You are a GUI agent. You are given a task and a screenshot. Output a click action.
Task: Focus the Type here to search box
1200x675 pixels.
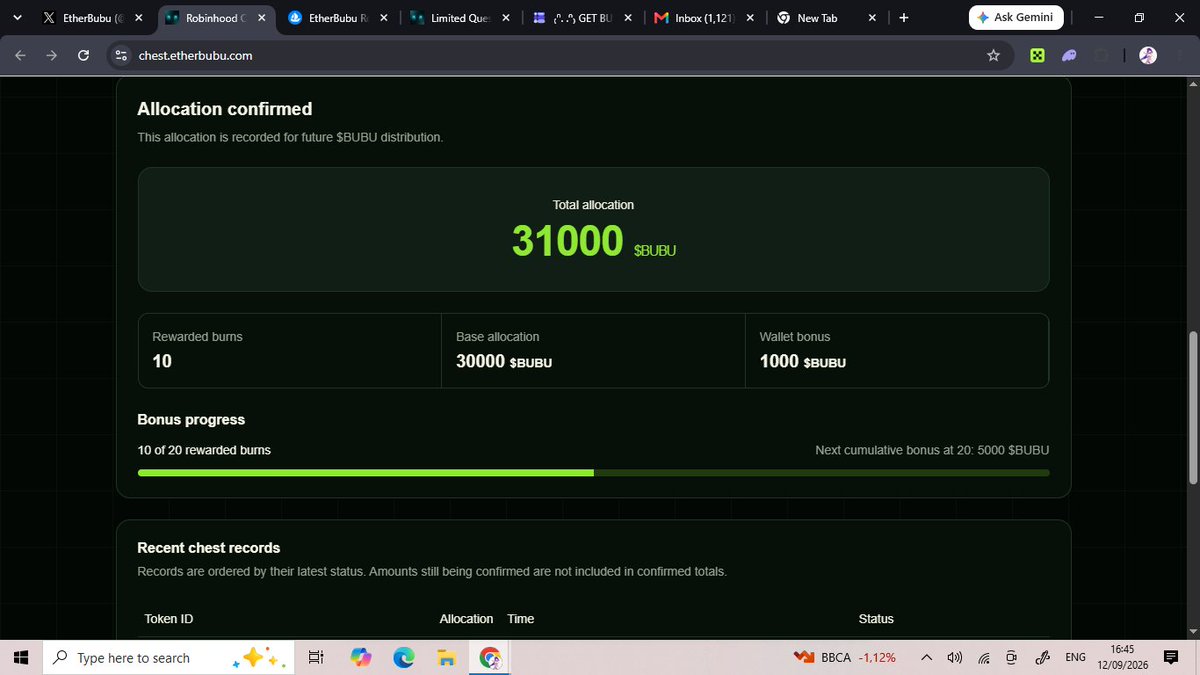point(168,657)
